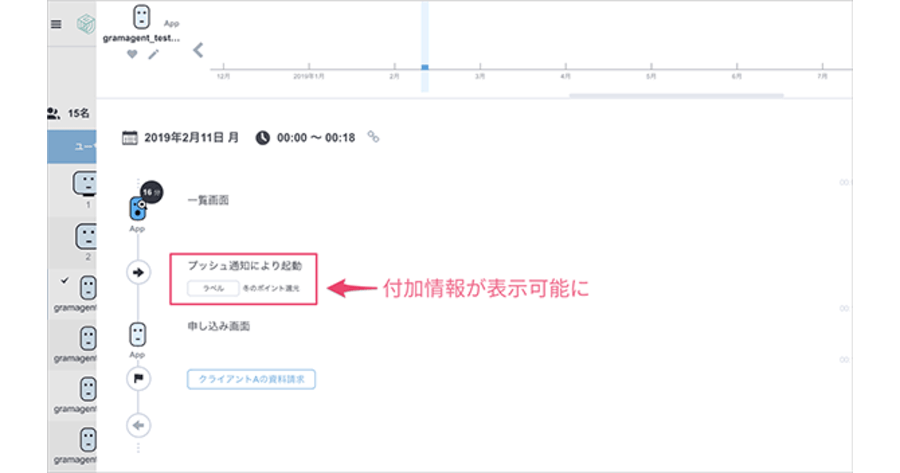Image resolution: width=900 pixels, height=473 pixels.
Task: Click the clock icon beside time range
Action: tap(263, 138)
